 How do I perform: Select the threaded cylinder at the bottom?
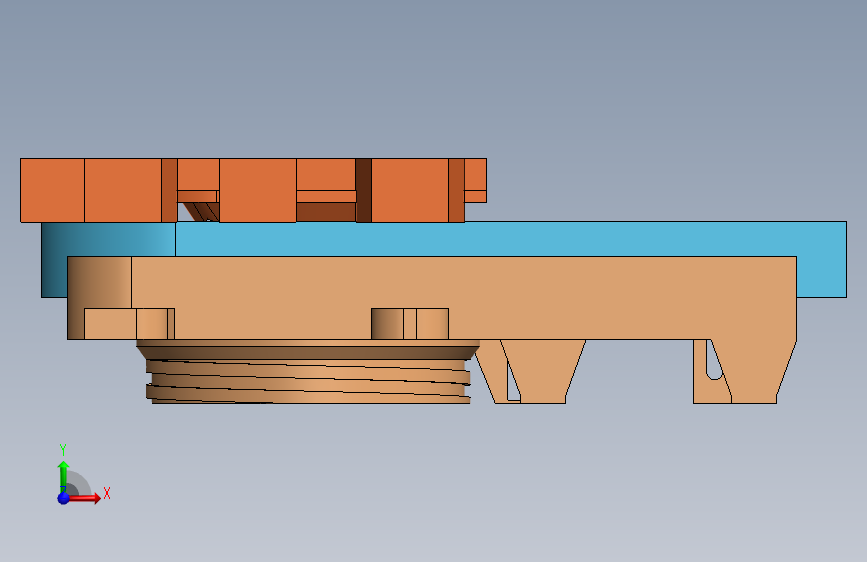(308, 372)
